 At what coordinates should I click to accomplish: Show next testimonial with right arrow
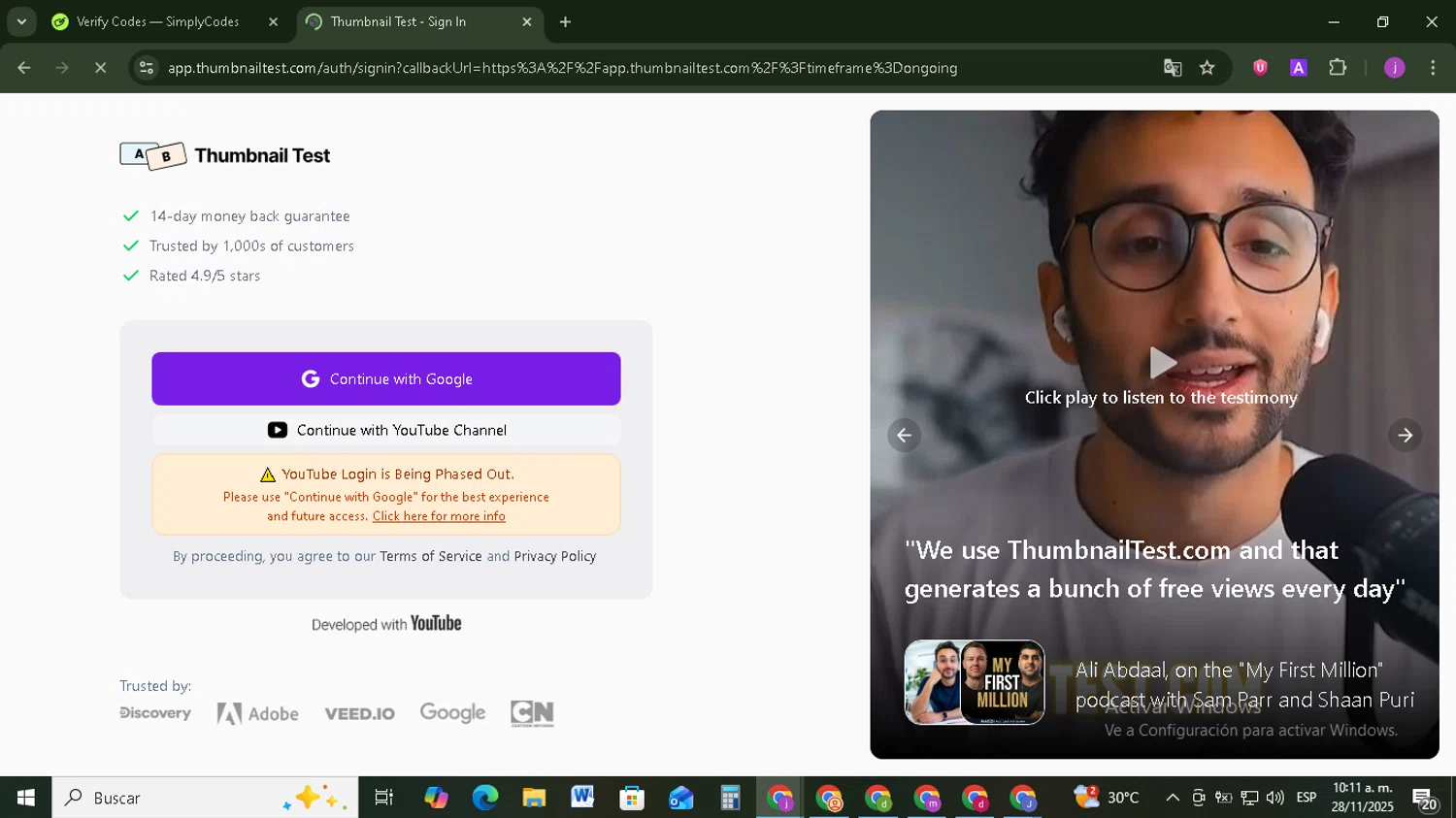click(x=1405, y=435)
